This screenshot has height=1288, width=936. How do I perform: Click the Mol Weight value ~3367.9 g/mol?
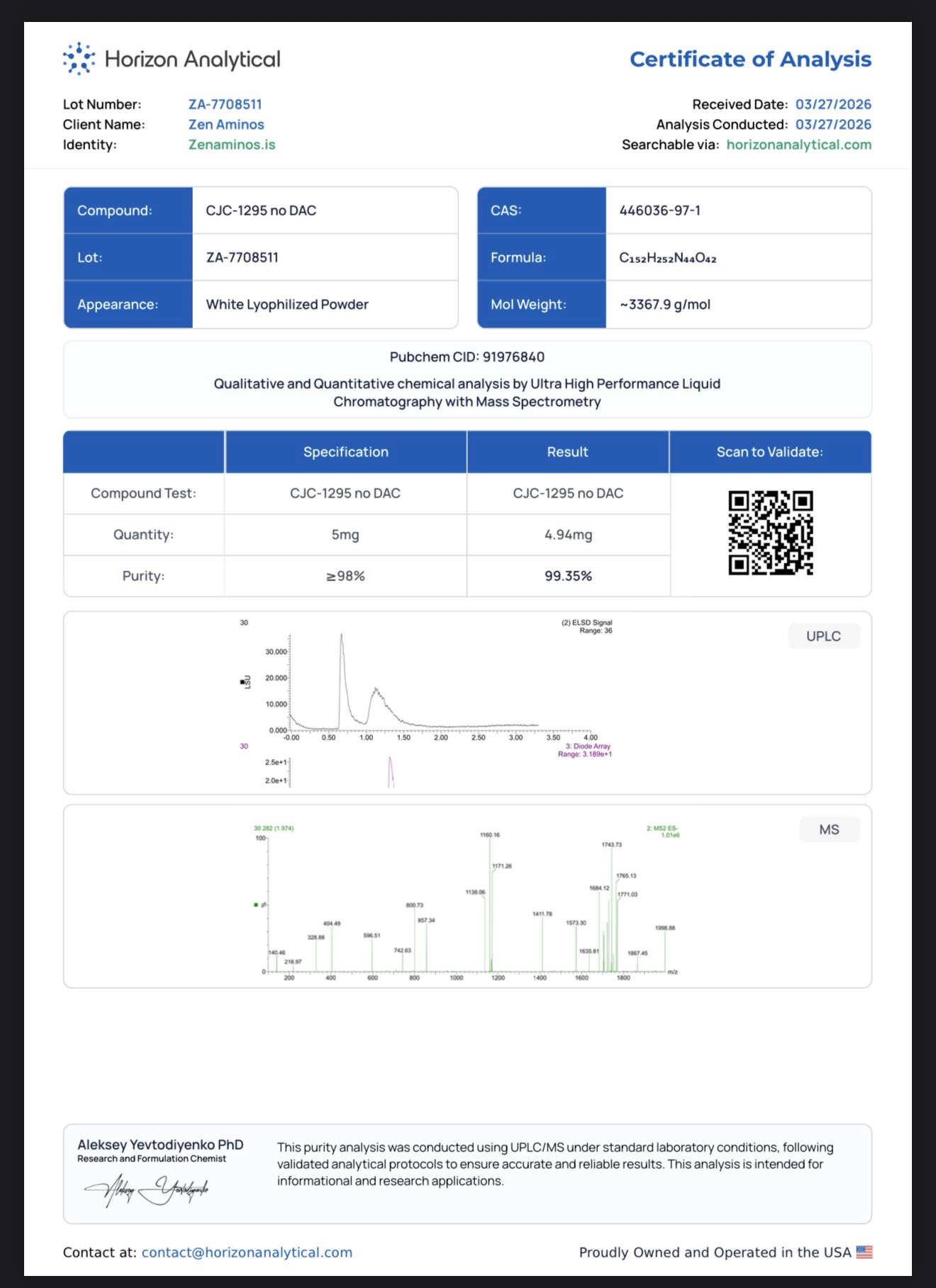pyautogui.click(x=665, y=304)
